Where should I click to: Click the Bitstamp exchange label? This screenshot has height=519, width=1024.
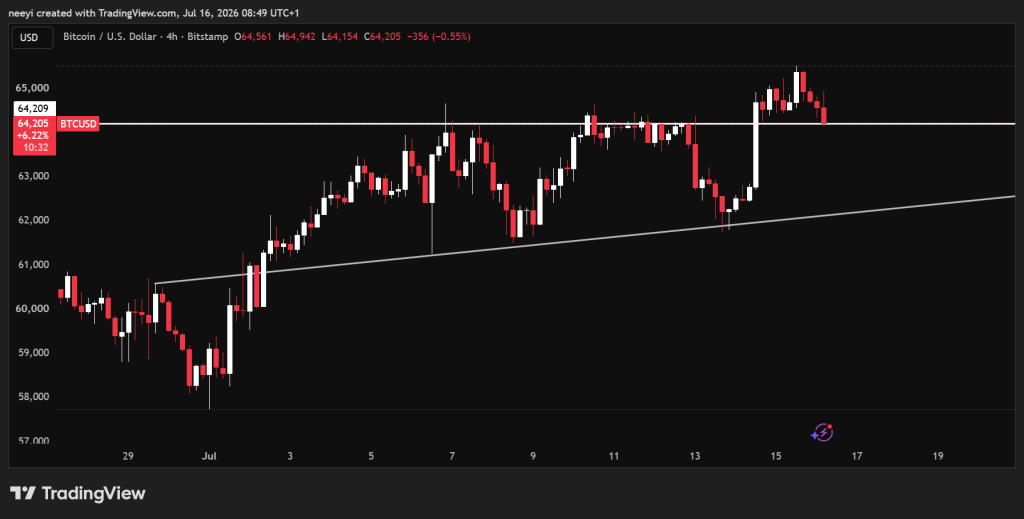[206, 37]
